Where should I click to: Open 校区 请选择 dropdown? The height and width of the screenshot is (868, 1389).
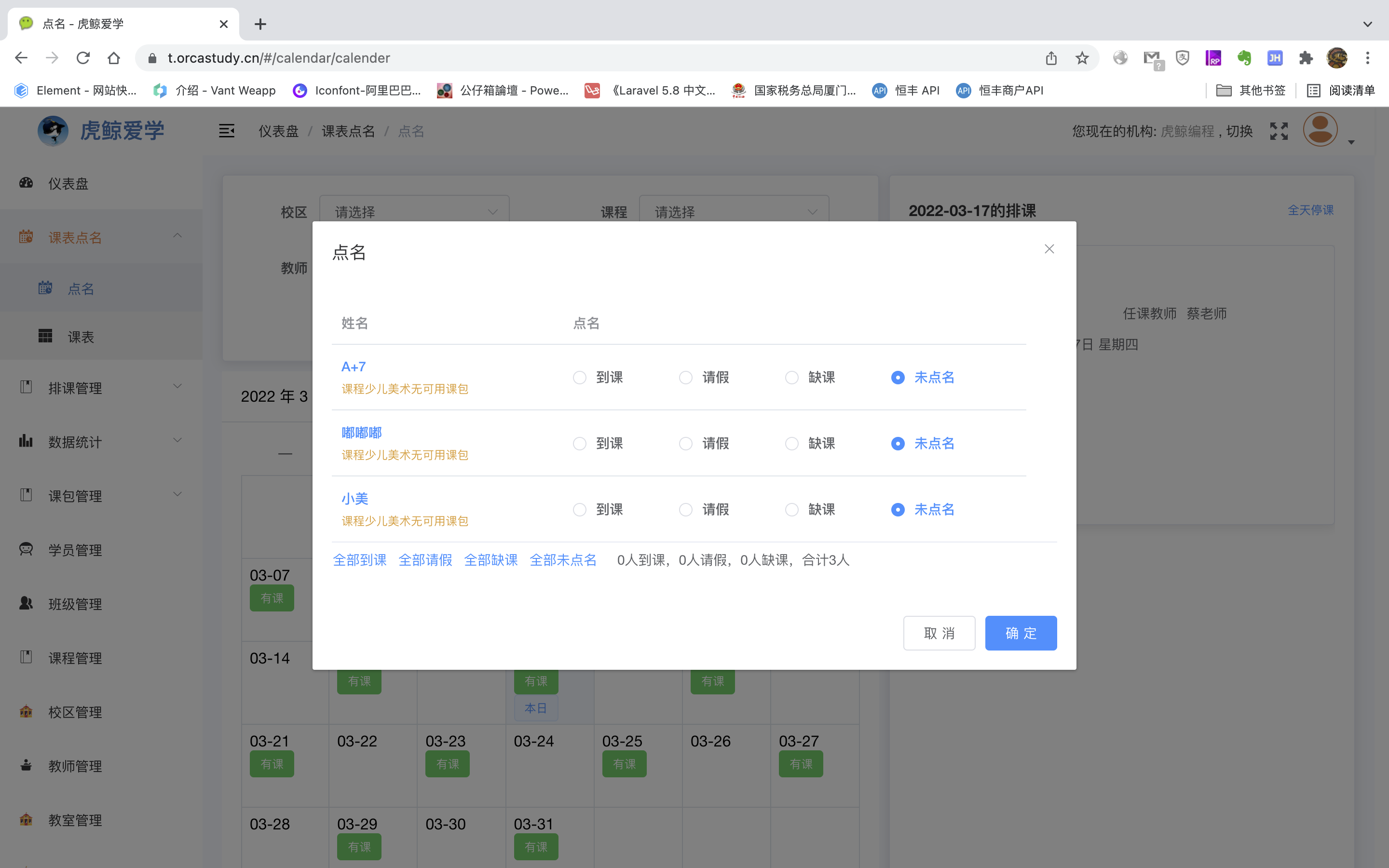pyautogui.click(x=414, y=212)
